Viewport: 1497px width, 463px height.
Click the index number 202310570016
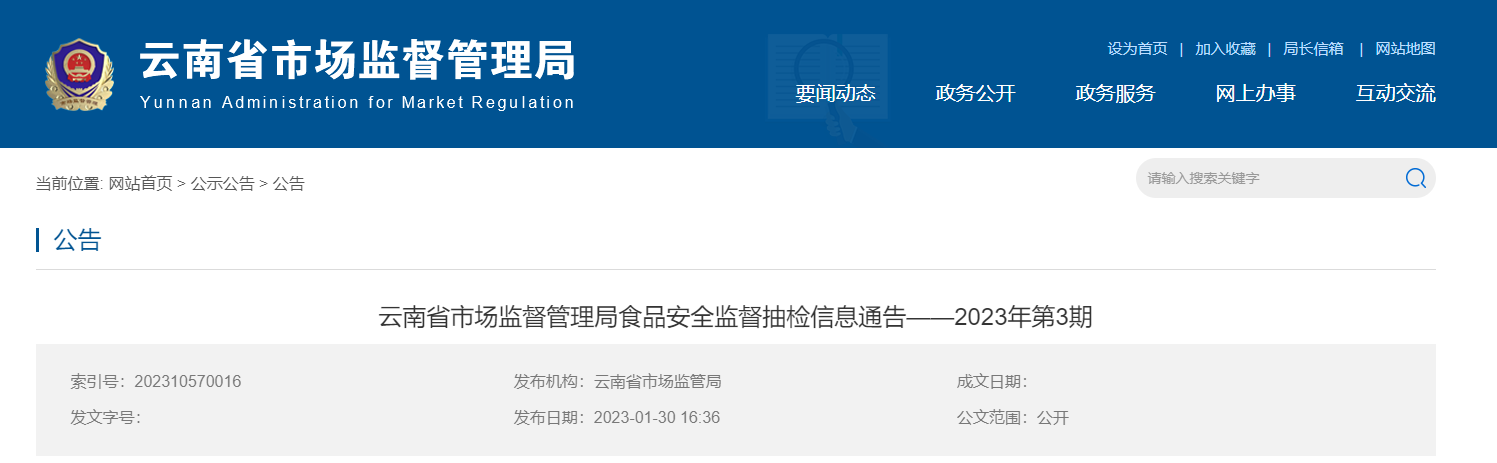[187, 381]
